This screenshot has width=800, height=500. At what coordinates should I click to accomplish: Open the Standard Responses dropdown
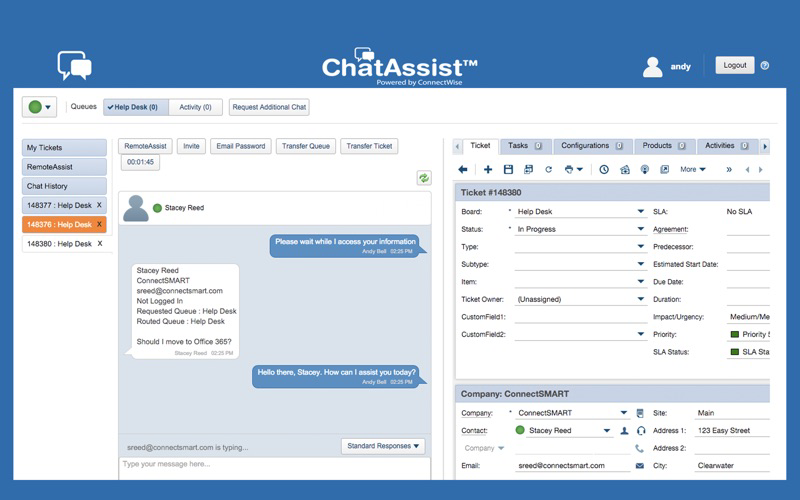pyautogui.click(x=383, y=446)
